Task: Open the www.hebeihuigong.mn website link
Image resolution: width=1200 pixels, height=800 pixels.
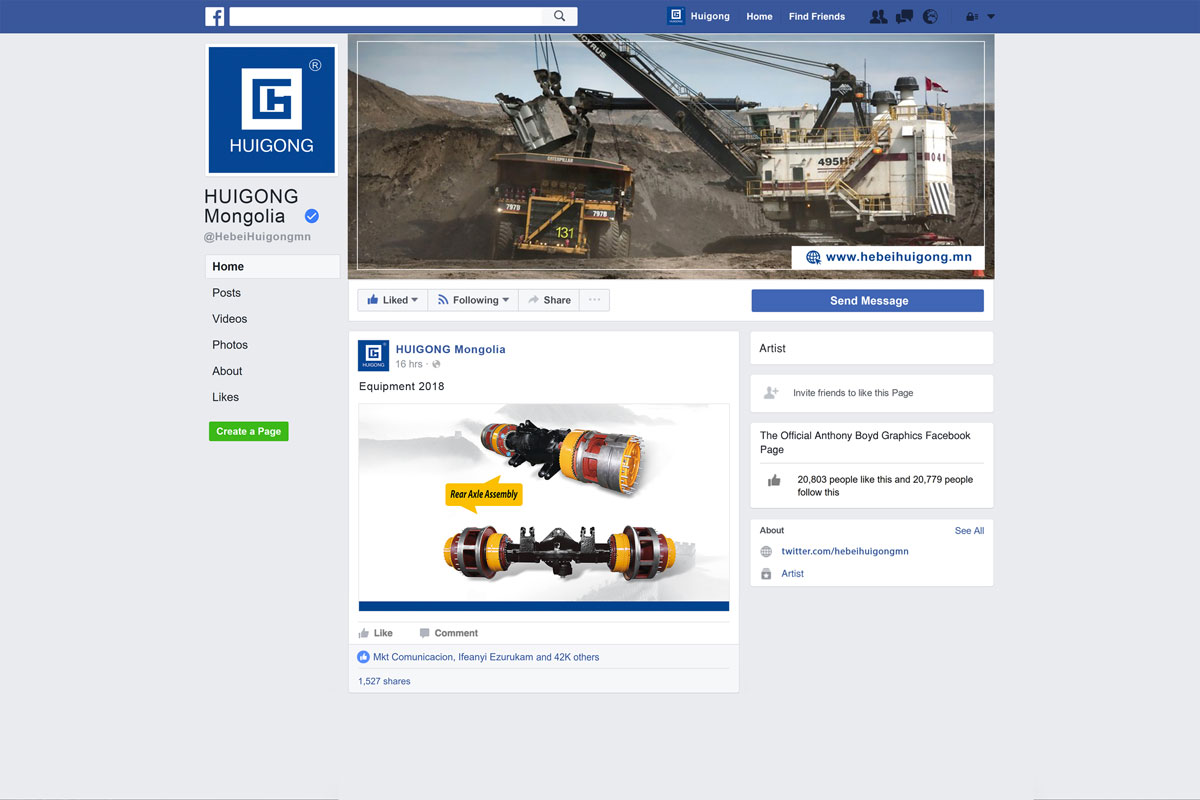Action: pyautogui.click(x=898, y=257)
